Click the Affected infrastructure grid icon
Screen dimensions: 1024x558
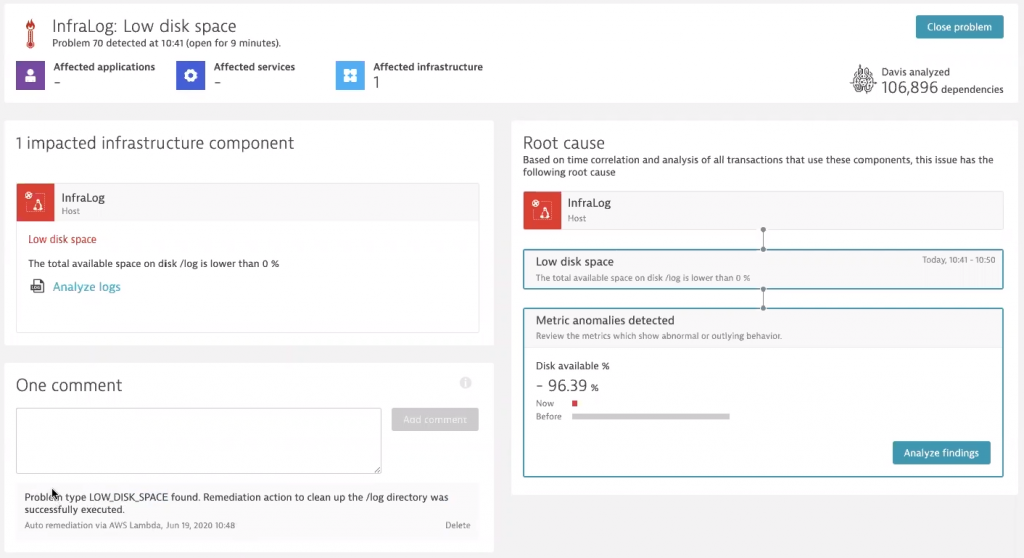click(x=350, y=75)
